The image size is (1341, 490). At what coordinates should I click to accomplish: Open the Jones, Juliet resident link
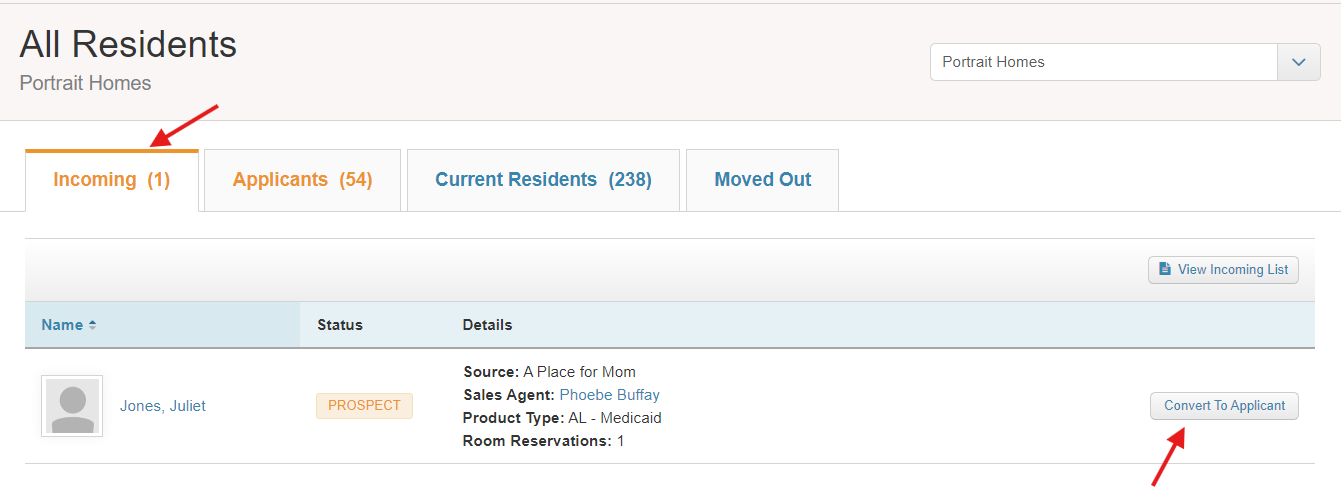click(x=163, y=406)
